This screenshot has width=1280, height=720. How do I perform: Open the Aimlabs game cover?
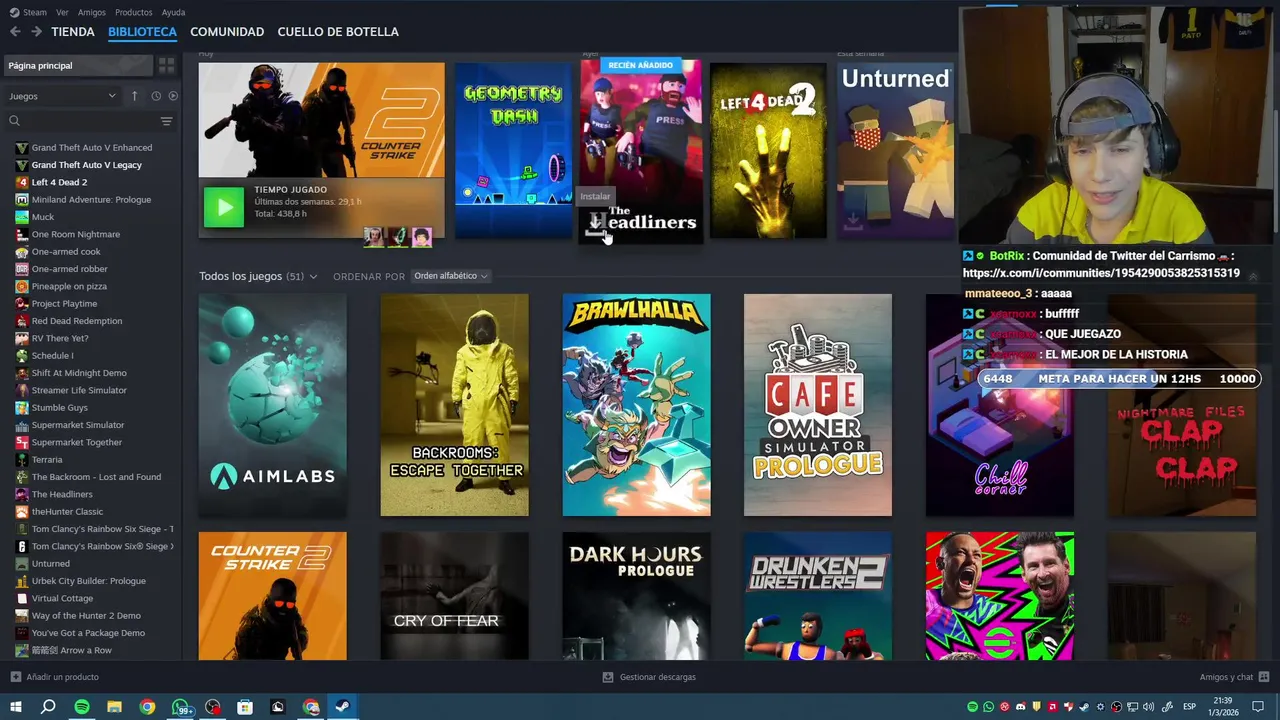click(x=273, y=405)
